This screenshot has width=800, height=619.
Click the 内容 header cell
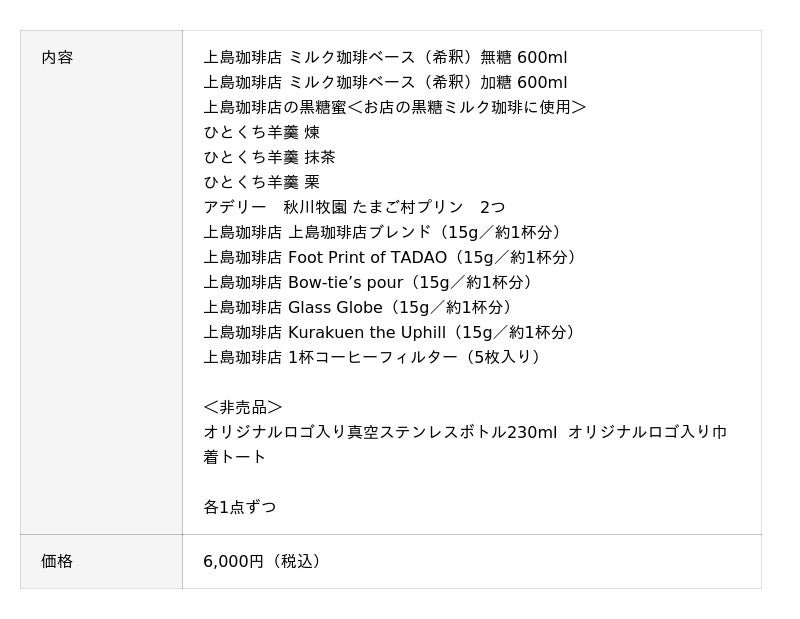57,58
